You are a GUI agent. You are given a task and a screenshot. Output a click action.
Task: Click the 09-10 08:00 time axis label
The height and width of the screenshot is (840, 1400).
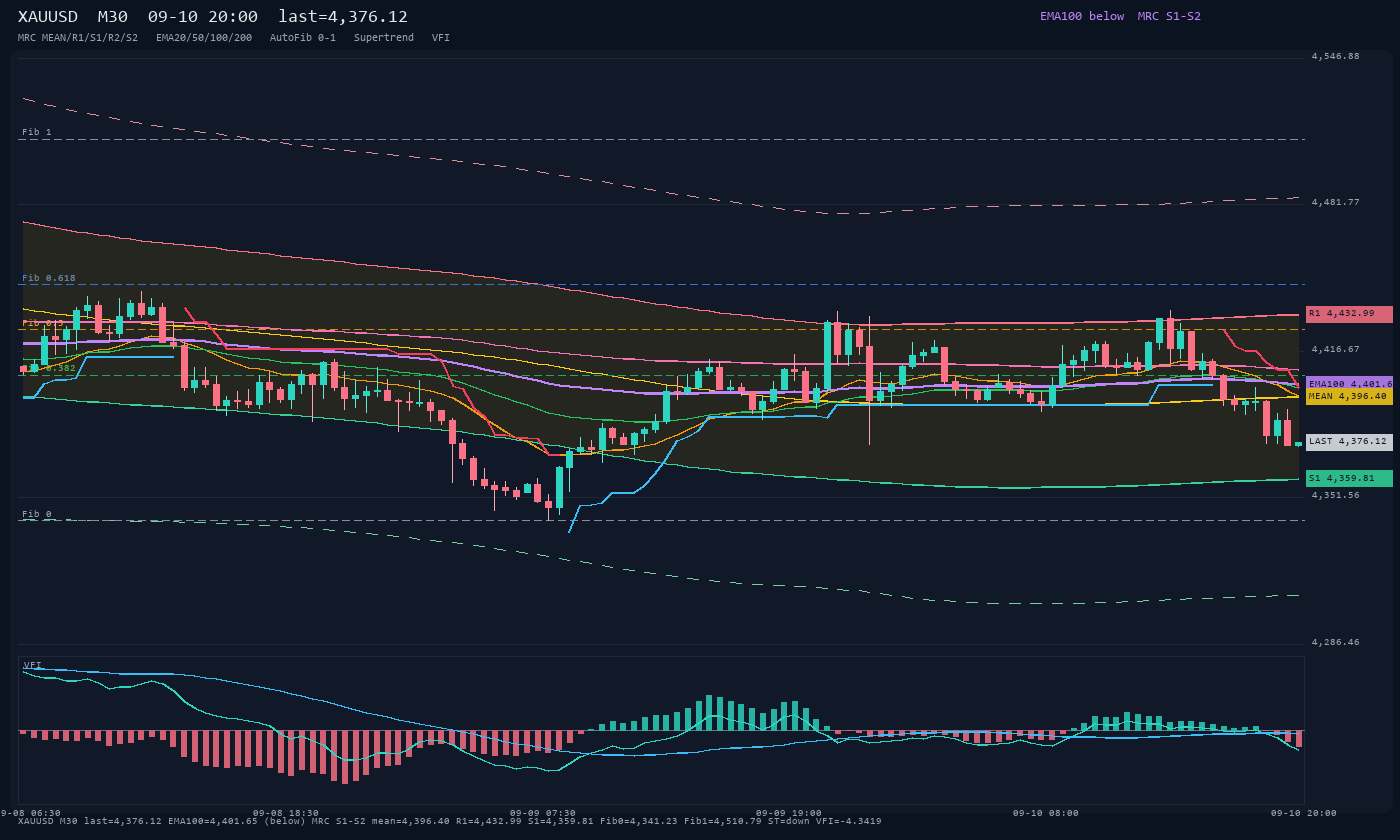pos(1046,813)
